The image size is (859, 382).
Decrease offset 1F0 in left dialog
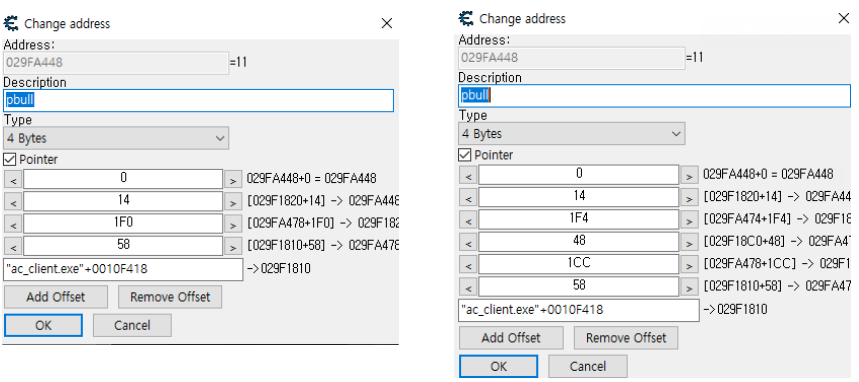pyautogui.click(x=13, y=224)
